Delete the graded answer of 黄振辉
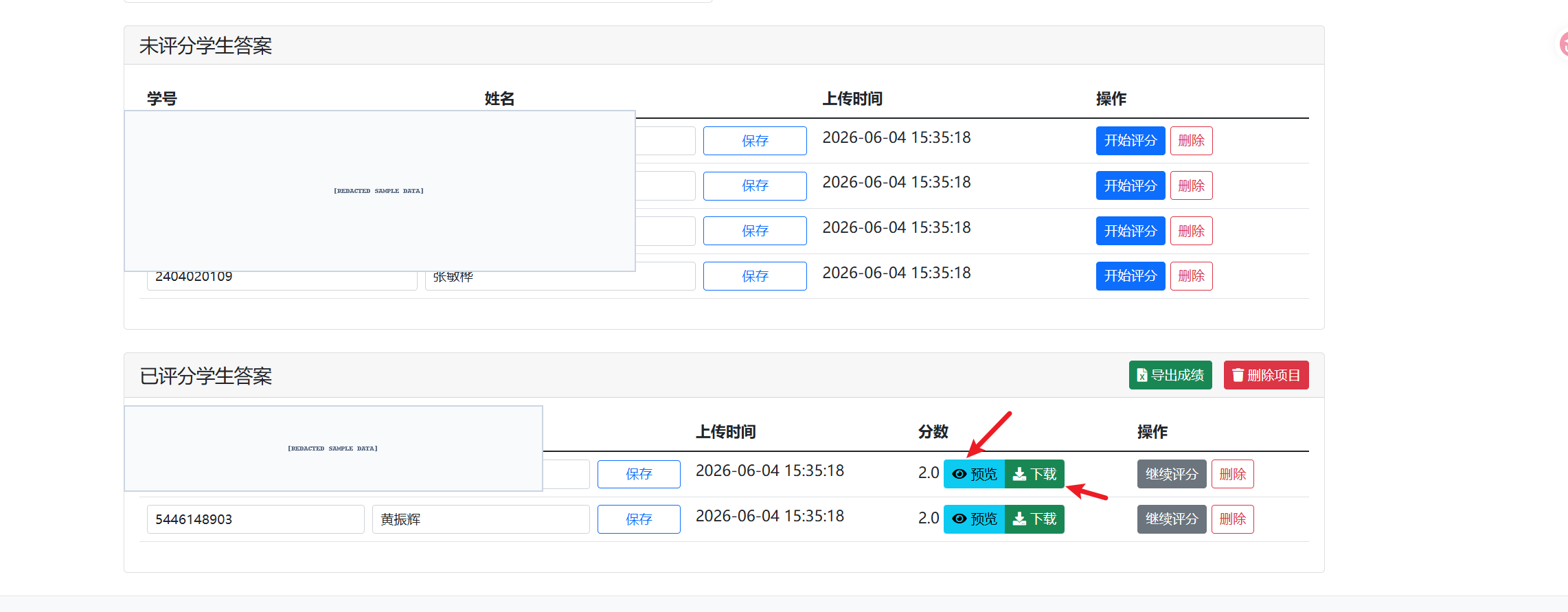The height and width of the screenshot is (612, 1568). coord(1233,519)
